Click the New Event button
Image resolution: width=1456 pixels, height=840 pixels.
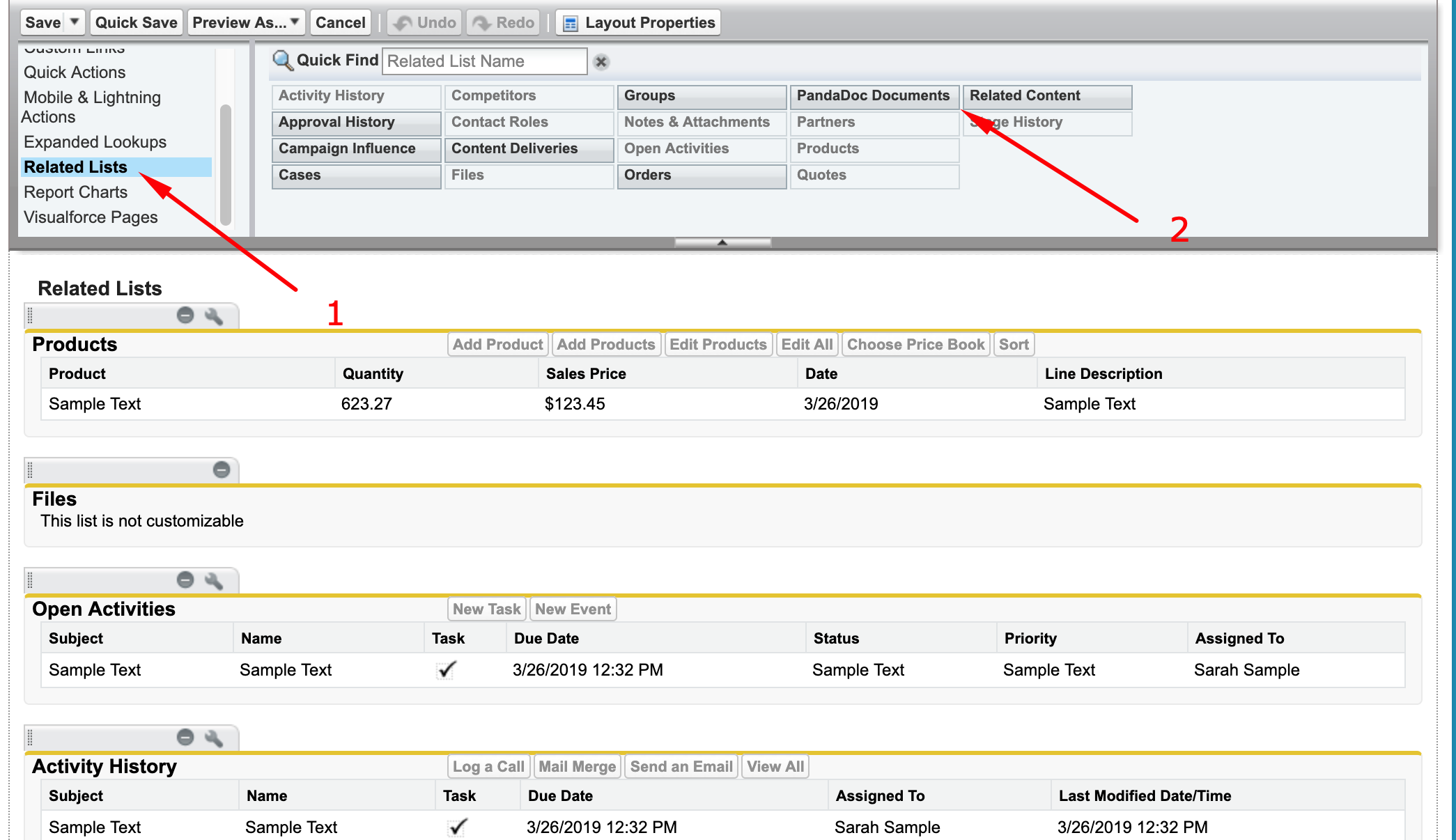tap(573, 609)
